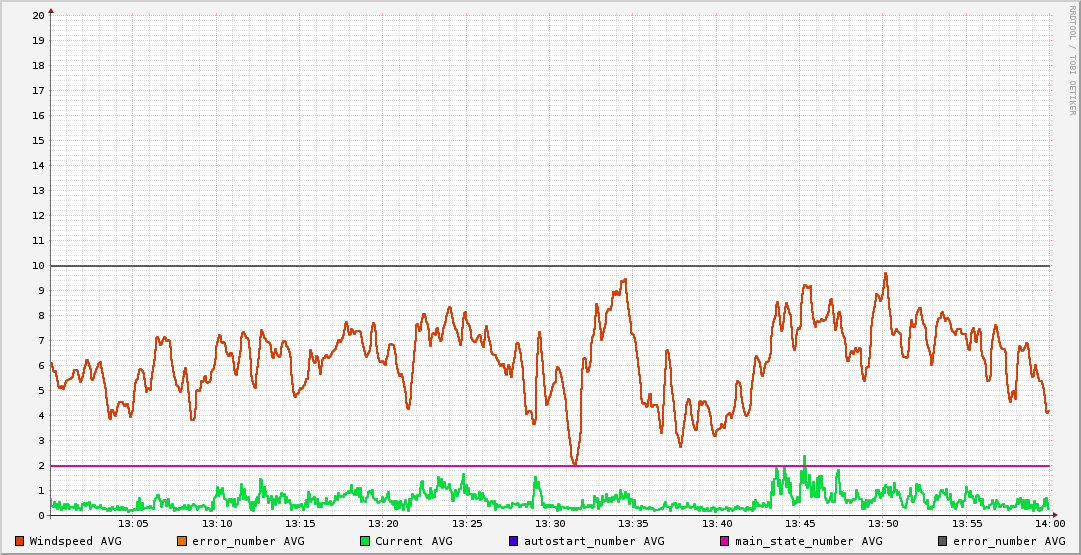Image resolution: width=1081 pixels, height=555 pixels.
Task: Click the blue autostart_number AVG legend swatch
Action: [513, 541]
